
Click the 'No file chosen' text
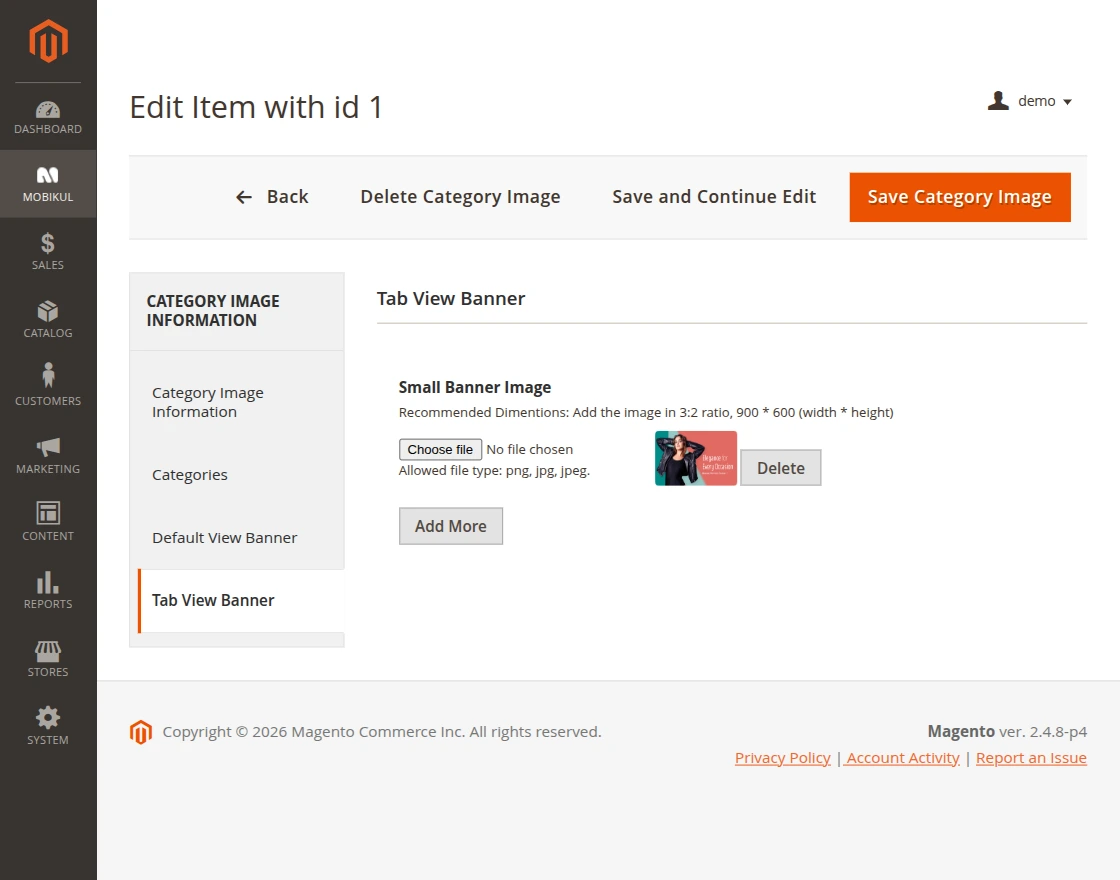tap(529, 449)
